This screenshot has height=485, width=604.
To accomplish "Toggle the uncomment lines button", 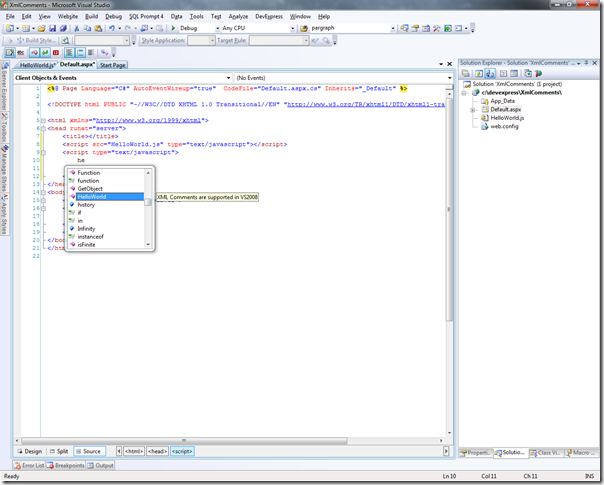I will tap(80, 52).
